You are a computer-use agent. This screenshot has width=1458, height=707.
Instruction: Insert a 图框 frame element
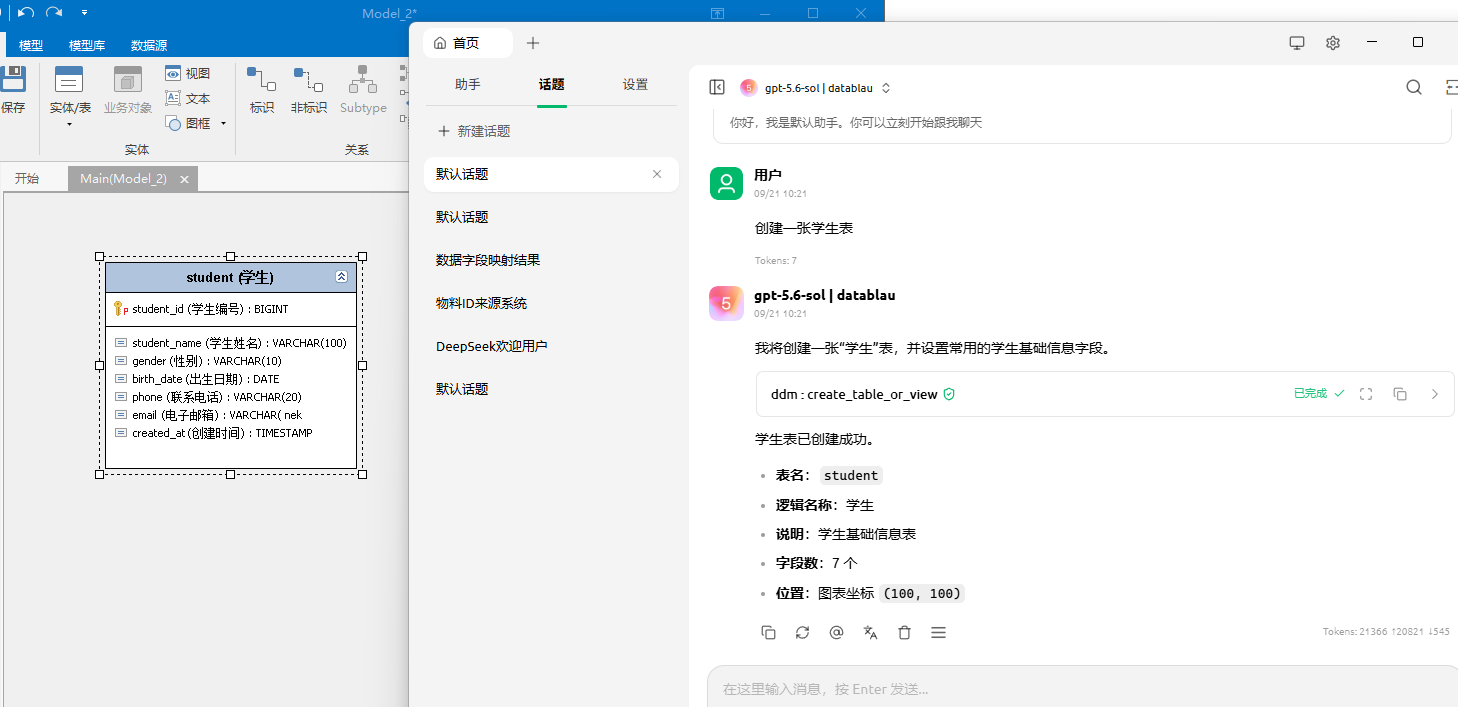click(188, 123)
